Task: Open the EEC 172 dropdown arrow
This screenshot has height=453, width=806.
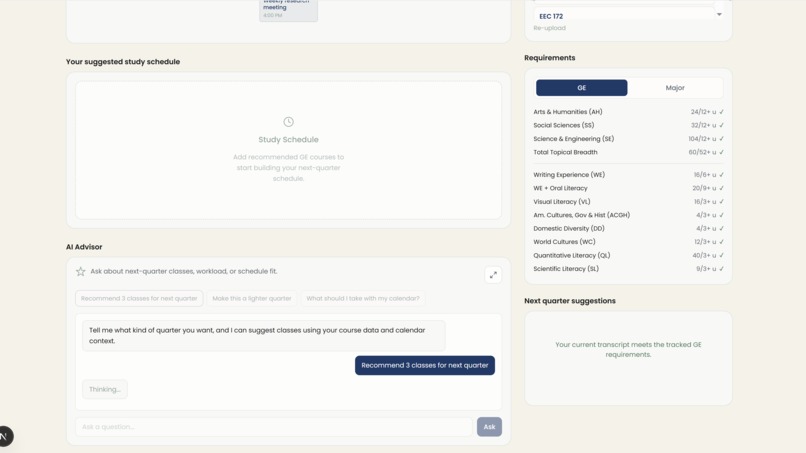Action: click(x=719, y=14)
